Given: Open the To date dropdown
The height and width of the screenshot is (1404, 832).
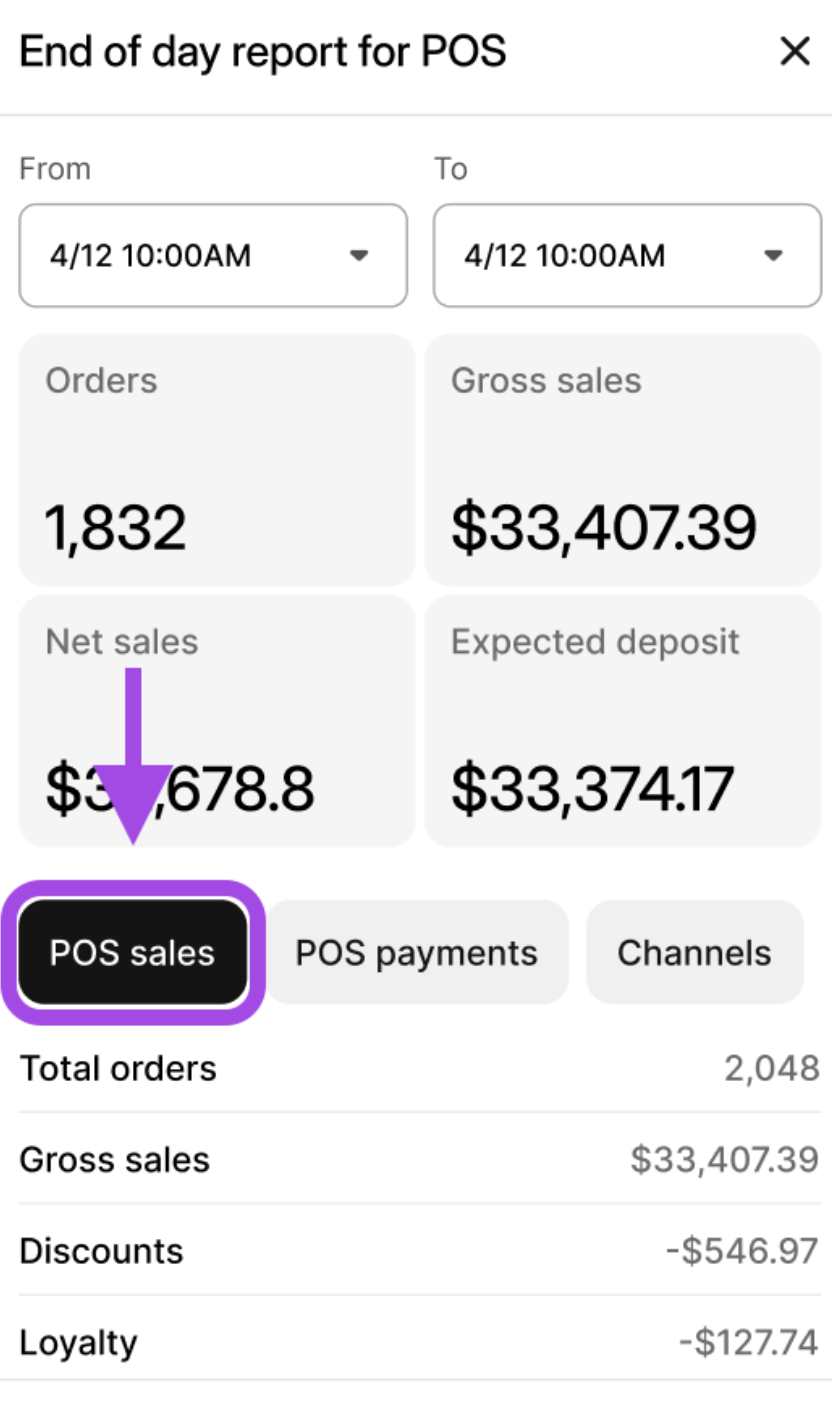Looking at the screenshot, I should click(626, 256).
